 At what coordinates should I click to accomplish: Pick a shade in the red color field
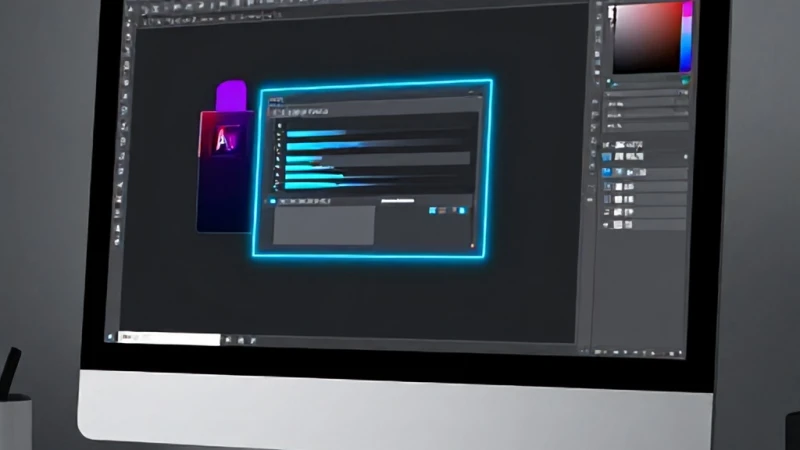[647, 37]
